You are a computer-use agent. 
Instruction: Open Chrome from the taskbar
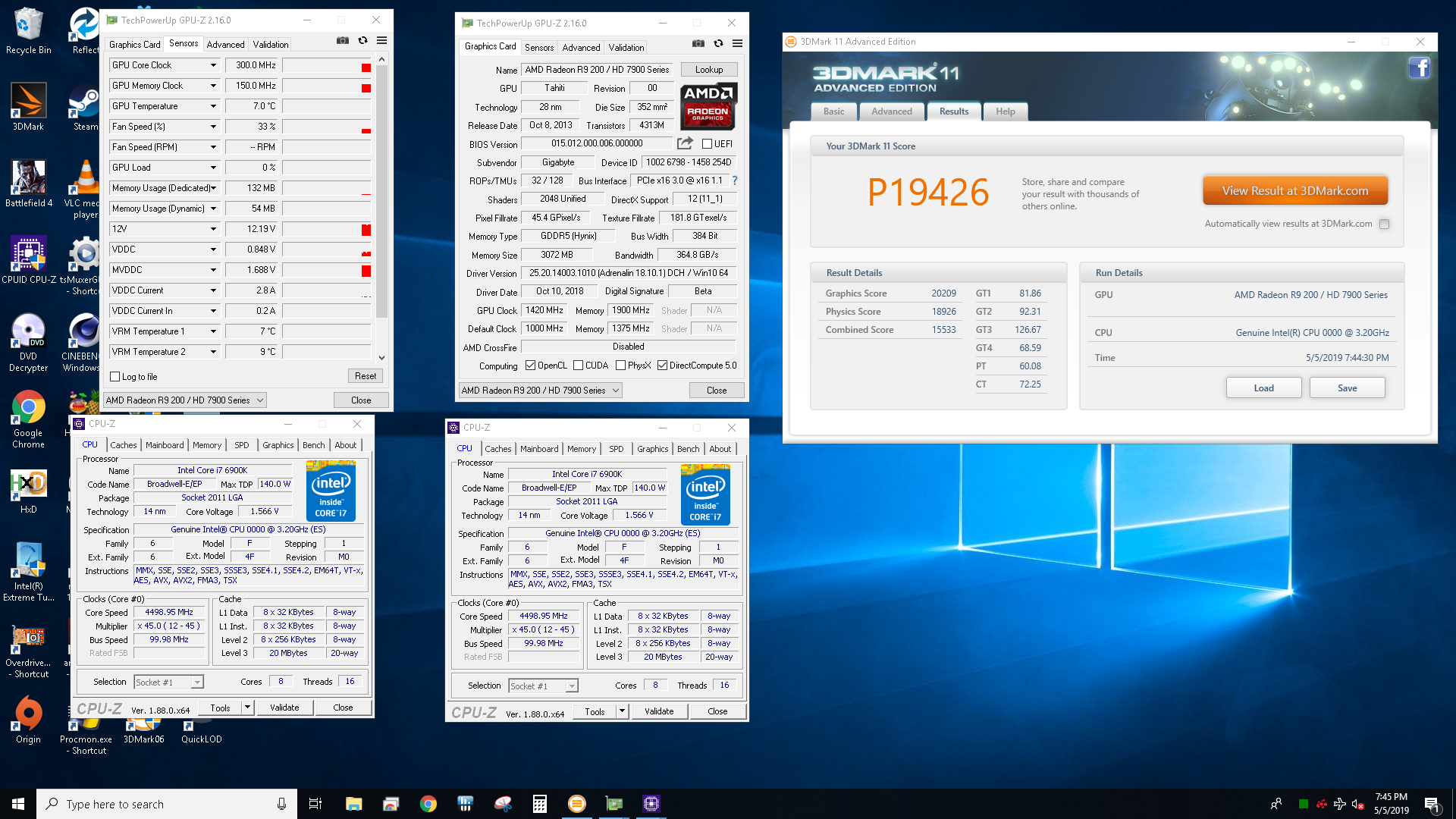click(428, 804)
